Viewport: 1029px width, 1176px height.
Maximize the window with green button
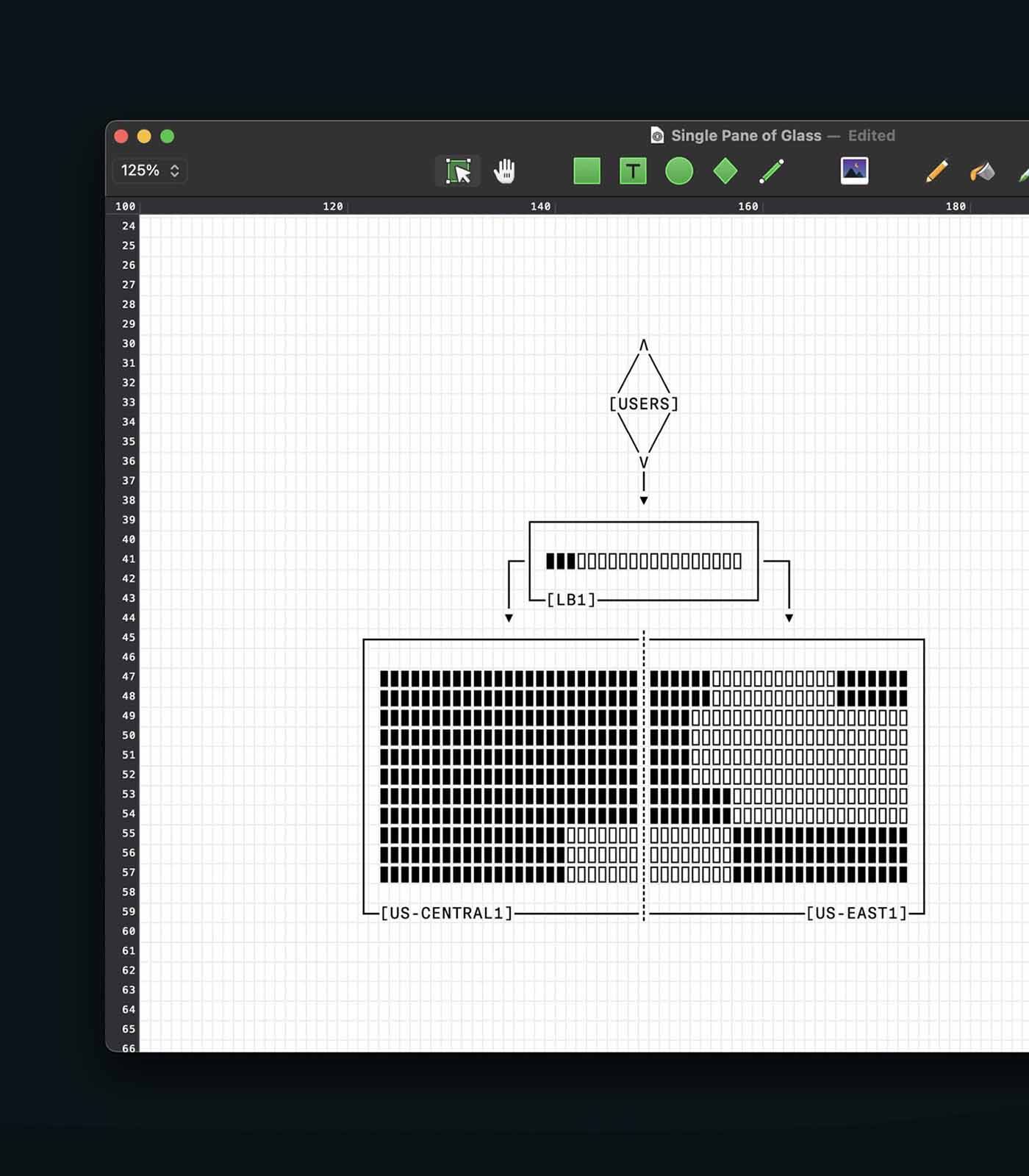pos(167,136)
